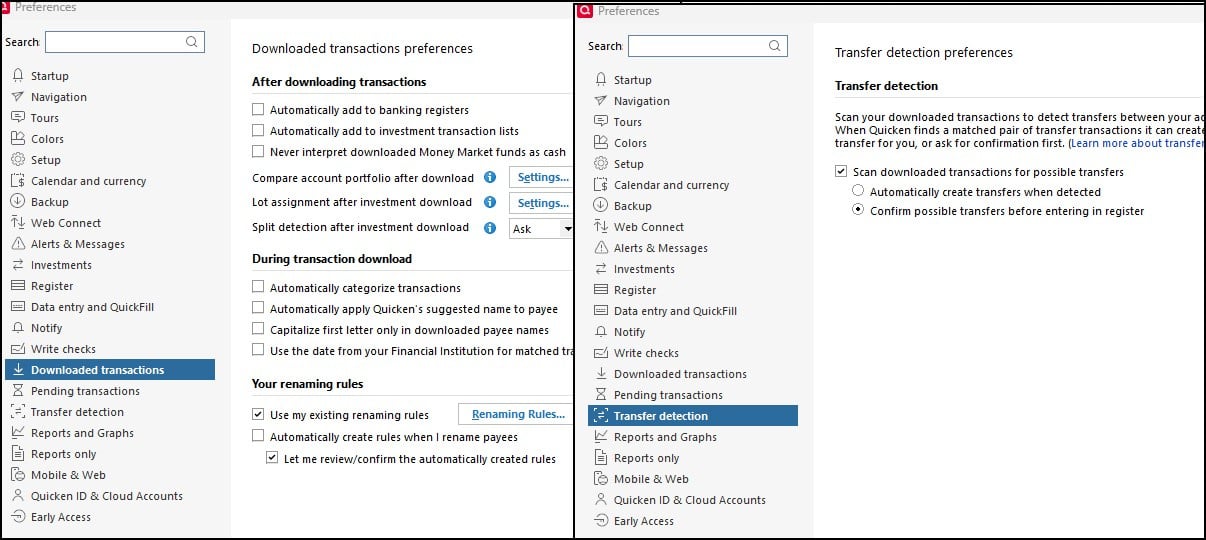Image resolution: width=1206 pixels, height=540 pixels.
Task: Enable Automatically create rules when I rename payees
Action: (x=258, y=437)
